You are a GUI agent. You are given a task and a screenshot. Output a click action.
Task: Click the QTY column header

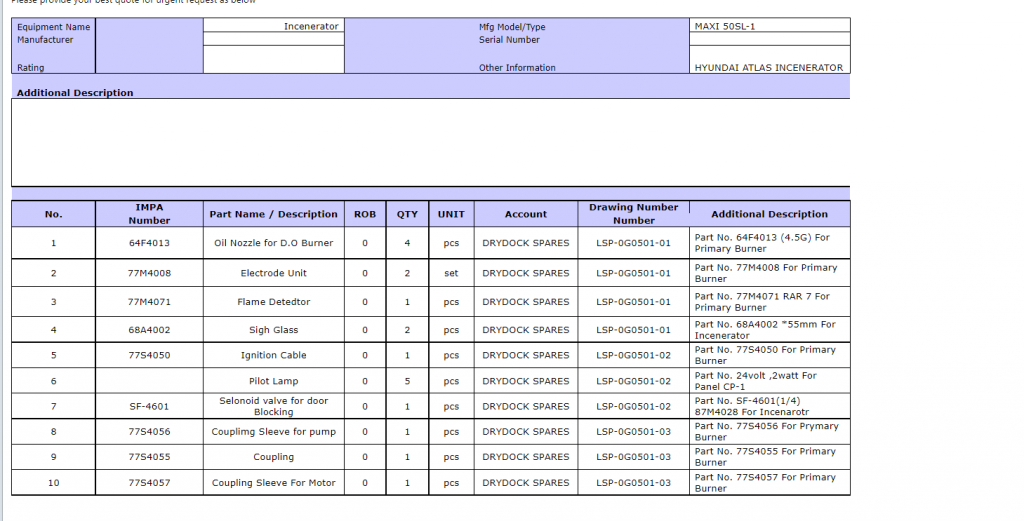click(407, 214)
